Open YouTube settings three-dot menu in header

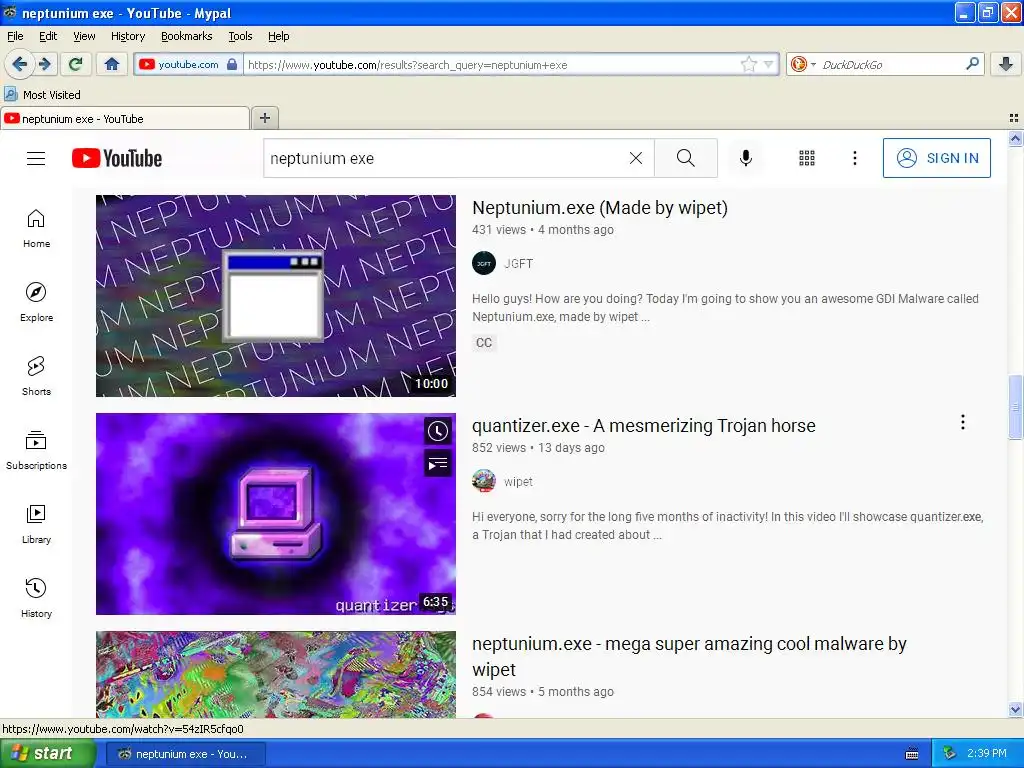tap(855, 158)
